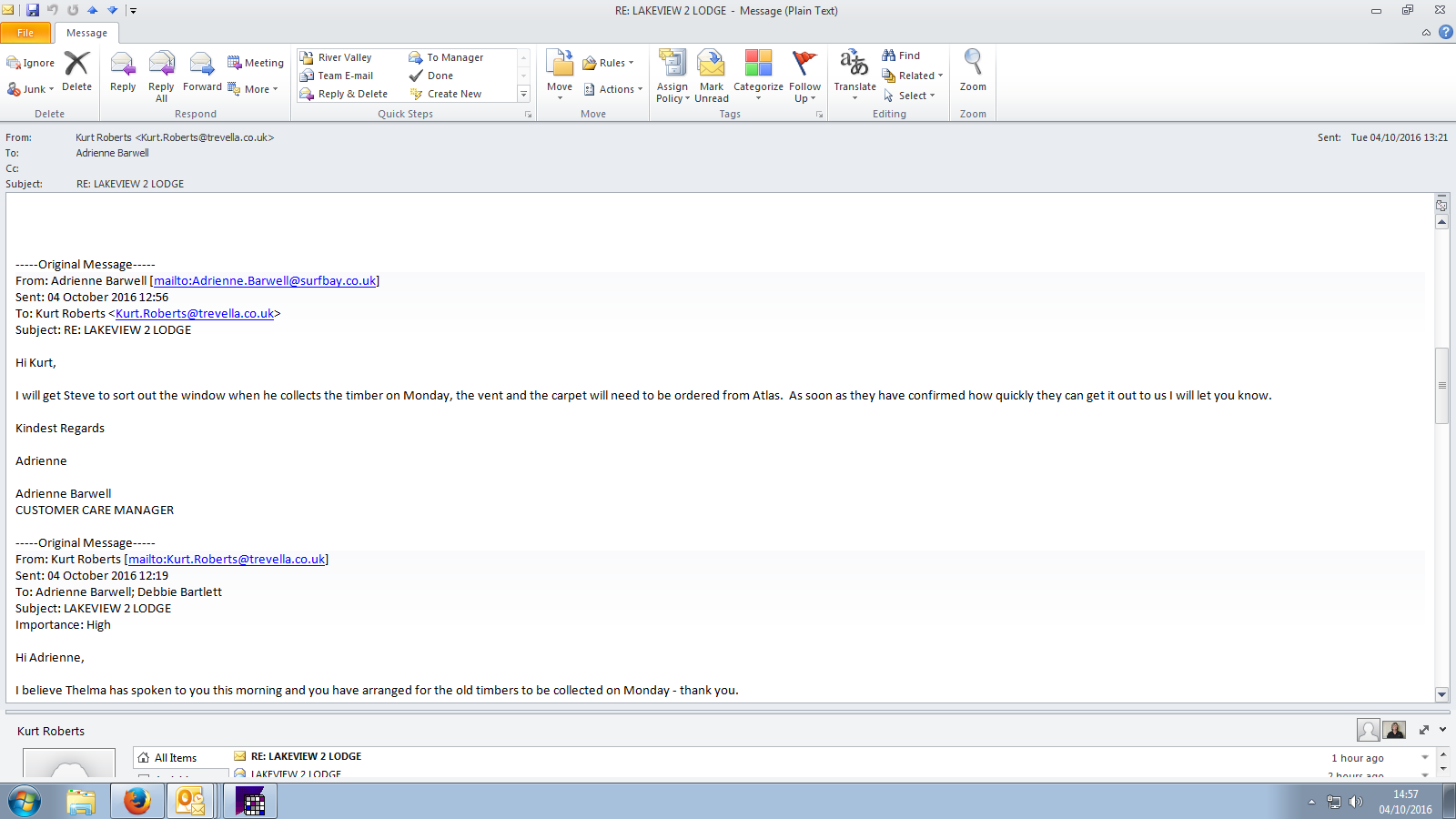Click the Kurt.Roberts@trevella.co.uk link in the To line
1456x819 pixels.
[195, 314]
